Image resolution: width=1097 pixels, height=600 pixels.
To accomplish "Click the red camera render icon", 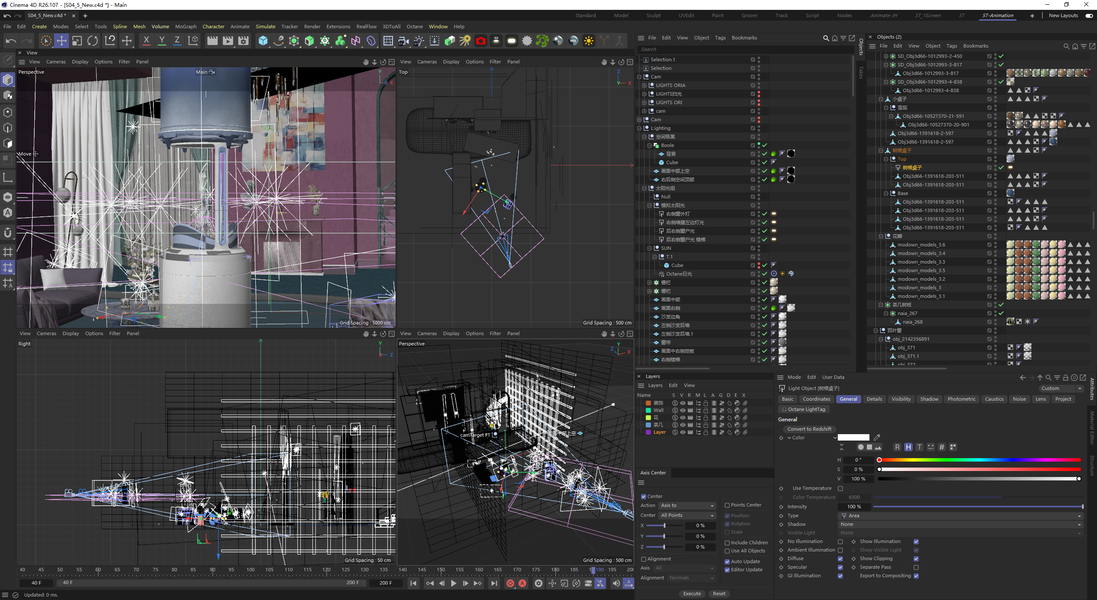I will point(481,41).
